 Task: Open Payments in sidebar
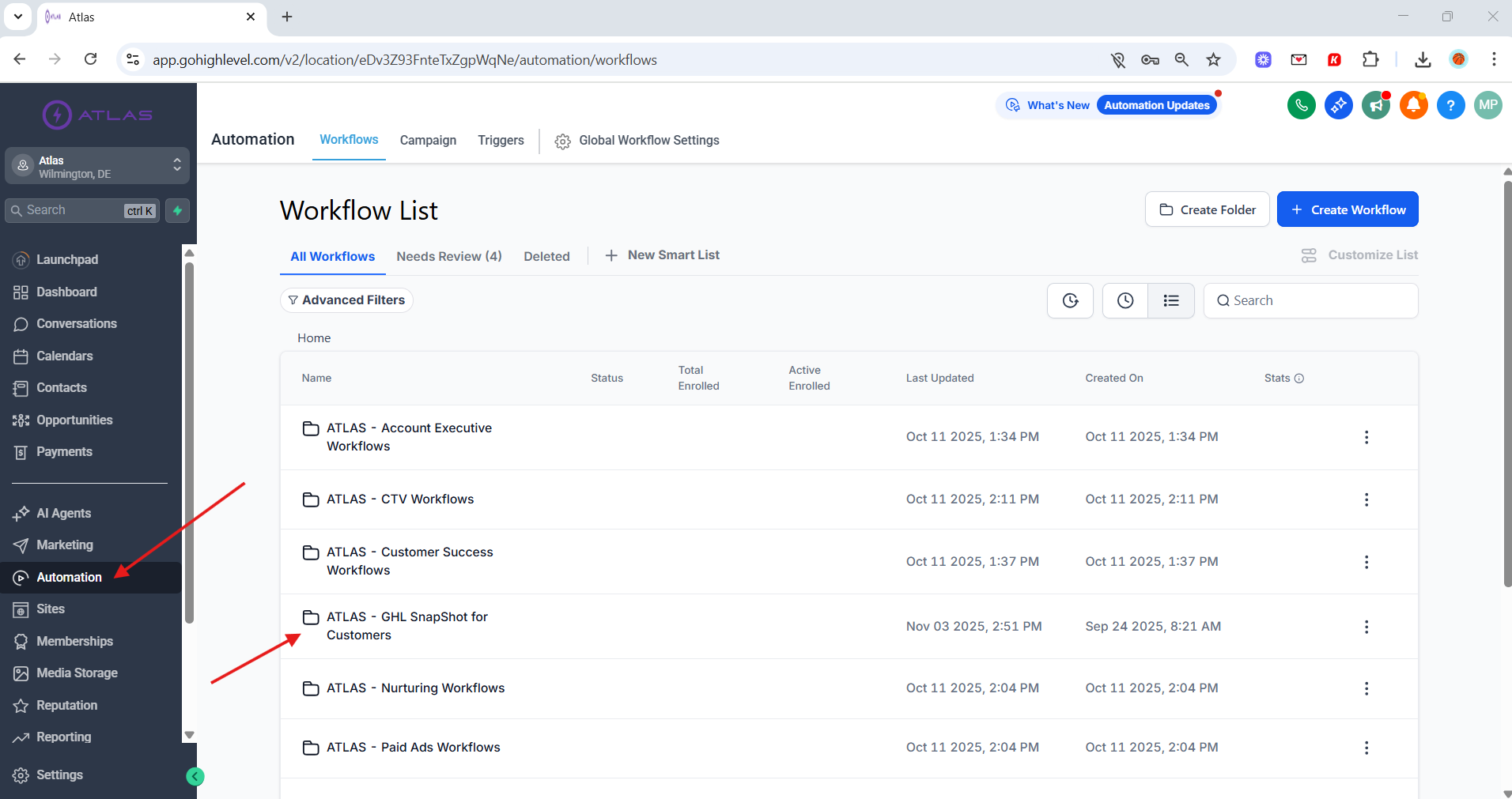63,452
